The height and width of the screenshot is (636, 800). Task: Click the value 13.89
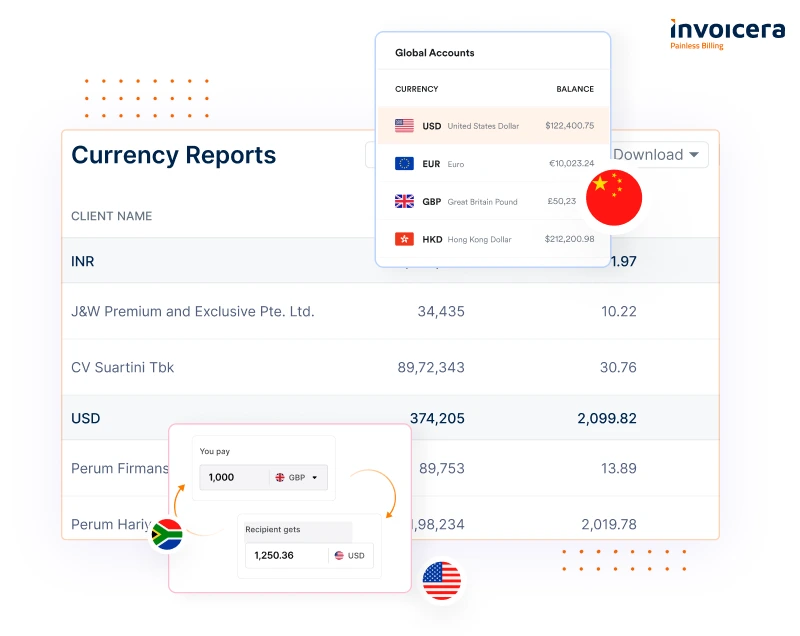(x=618, y=468)
